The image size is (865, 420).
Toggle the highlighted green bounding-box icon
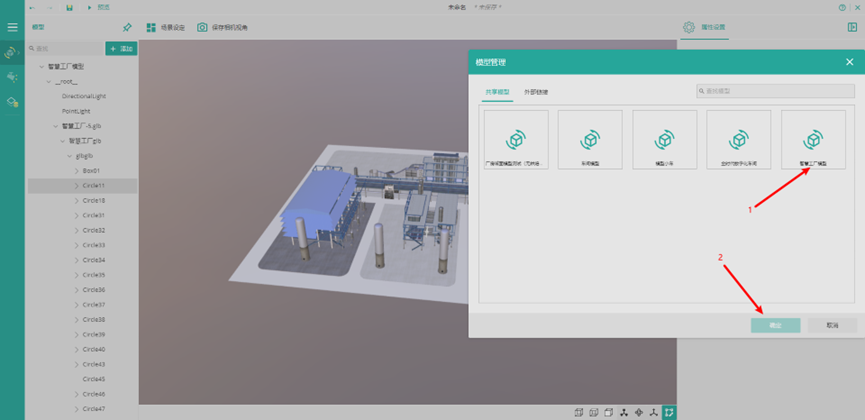tap(669, 412)
